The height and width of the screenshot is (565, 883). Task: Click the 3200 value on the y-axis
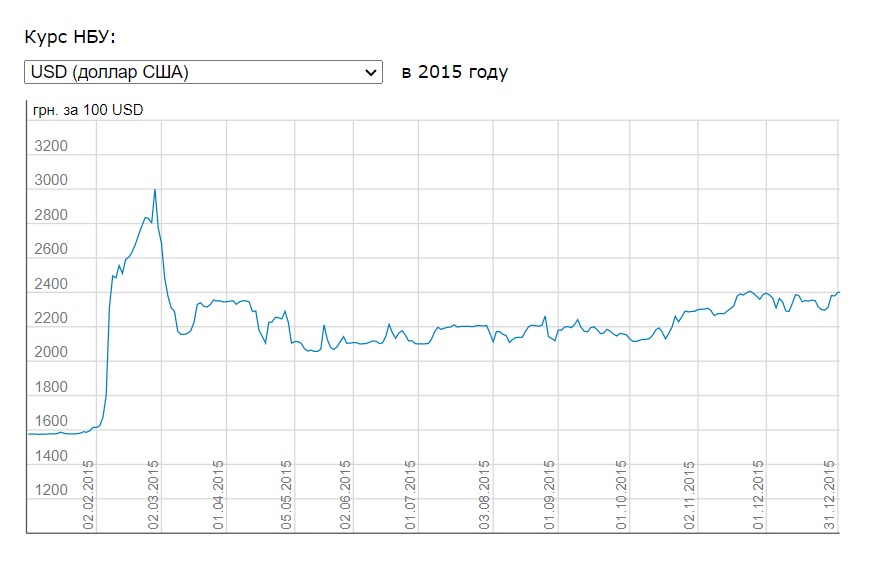pos(50,147)
